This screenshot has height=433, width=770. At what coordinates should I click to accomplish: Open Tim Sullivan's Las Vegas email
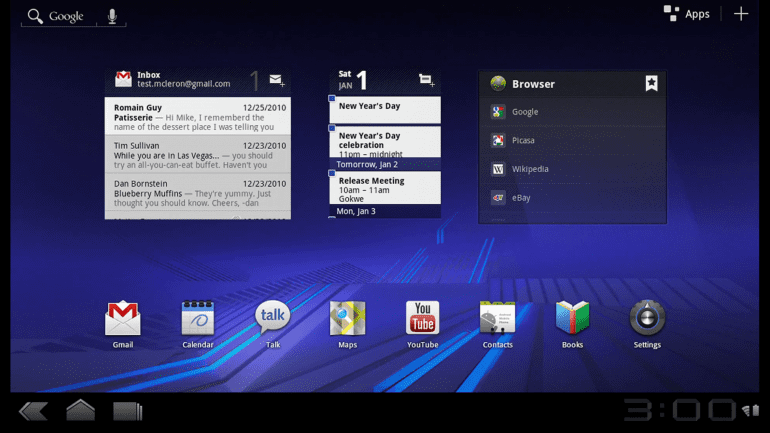pos(198,155)
